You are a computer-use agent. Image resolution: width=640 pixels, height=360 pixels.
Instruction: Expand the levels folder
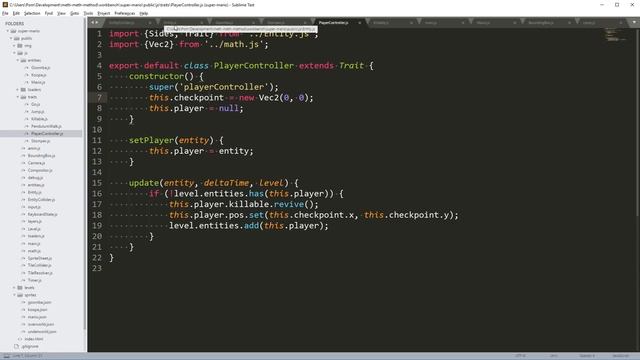[14, 288]
